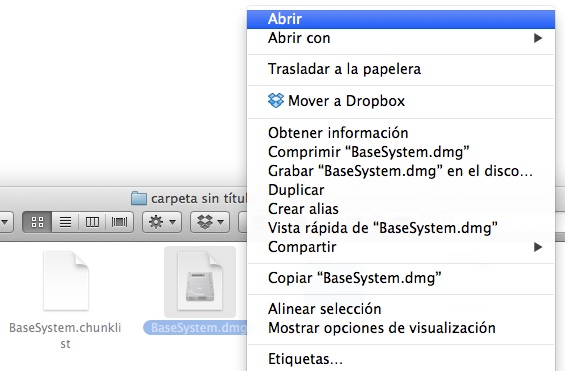
Task: Select the BaseSystem.dmg disk image icon
Action: pos(200,281)
